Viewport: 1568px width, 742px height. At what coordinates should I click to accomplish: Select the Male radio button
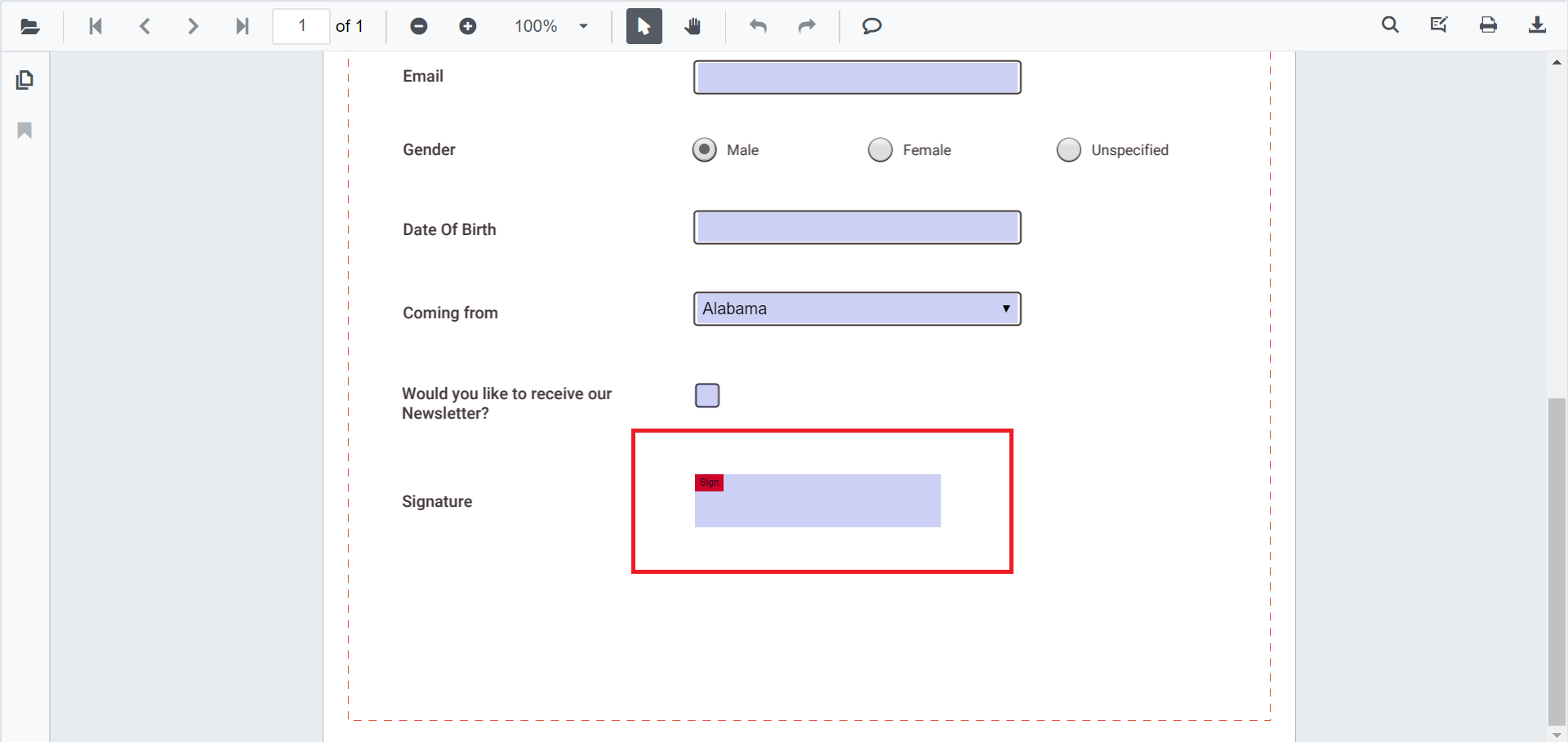704,150
